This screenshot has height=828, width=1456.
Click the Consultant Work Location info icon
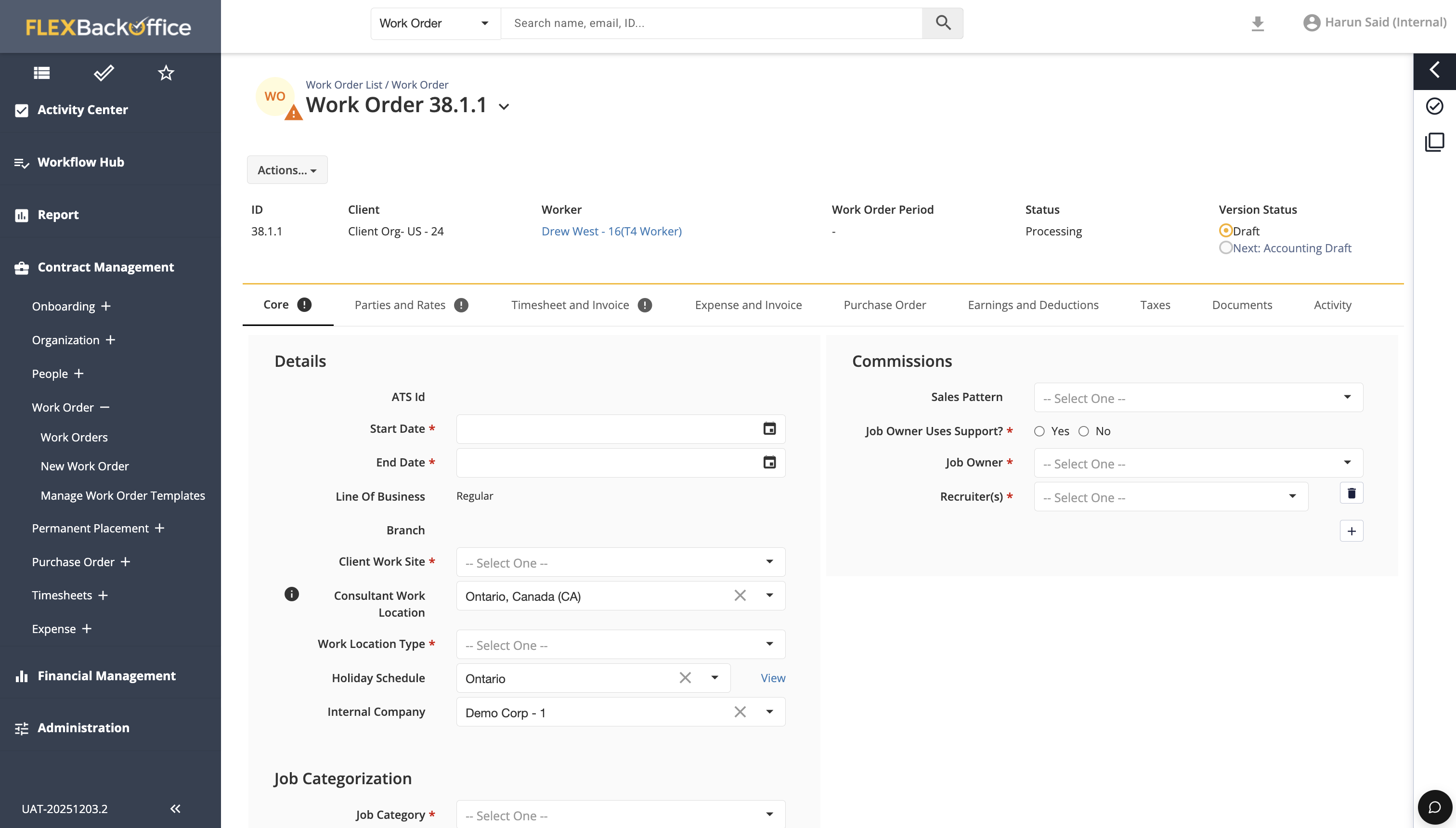pyautogui.click(x=291, y=594)
